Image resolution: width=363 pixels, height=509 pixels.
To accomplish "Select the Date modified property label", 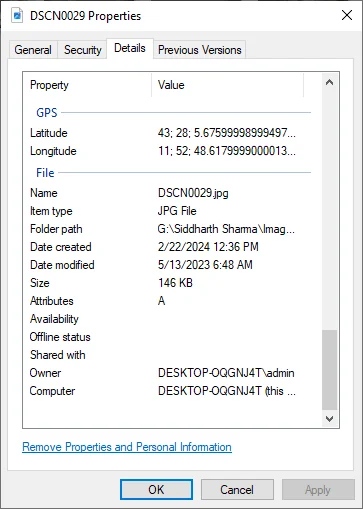I will tap(62, 265).
